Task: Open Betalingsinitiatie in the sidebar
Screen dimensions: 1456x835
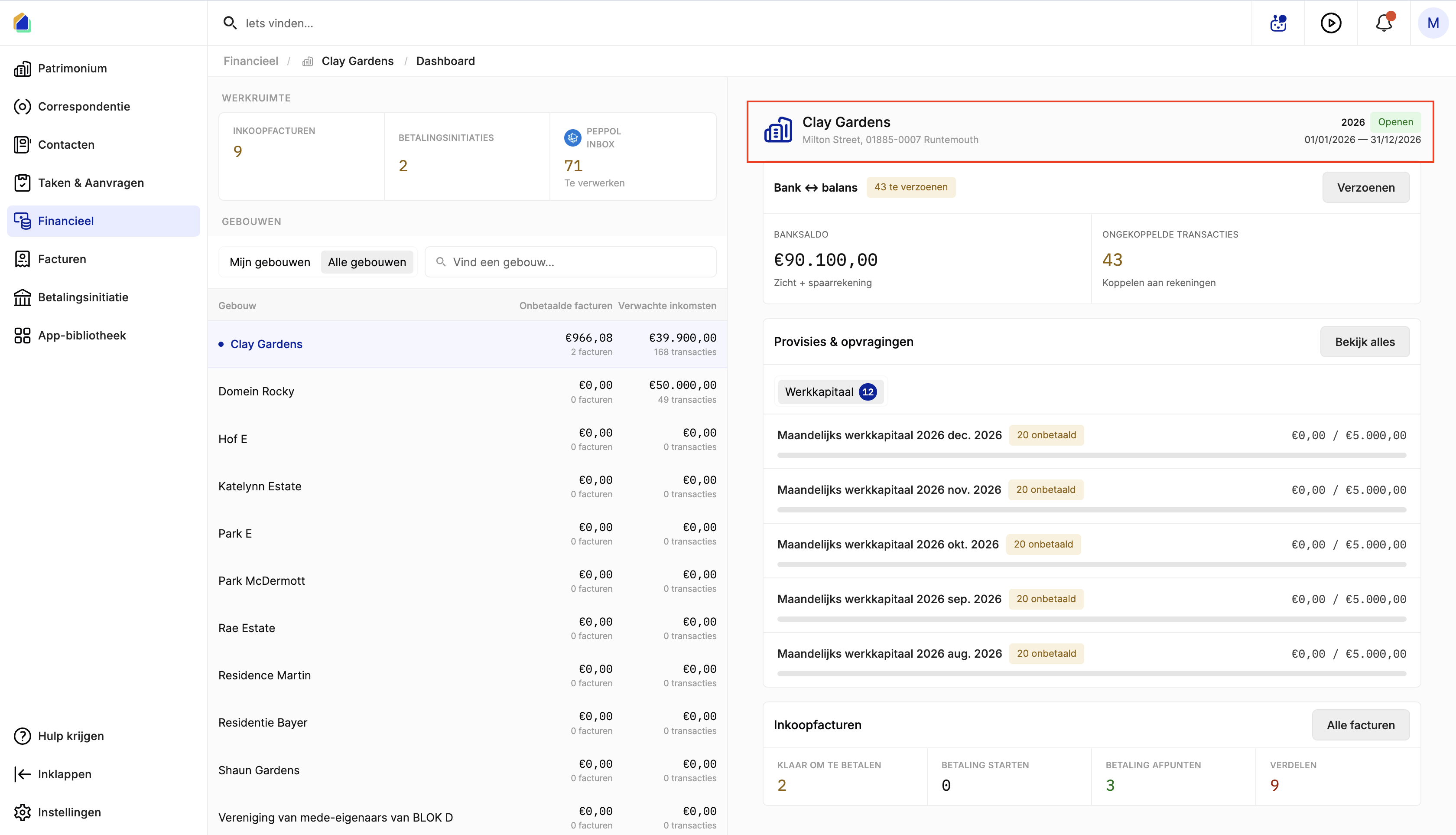Action: pyautogui.click(x=103, y=297)
